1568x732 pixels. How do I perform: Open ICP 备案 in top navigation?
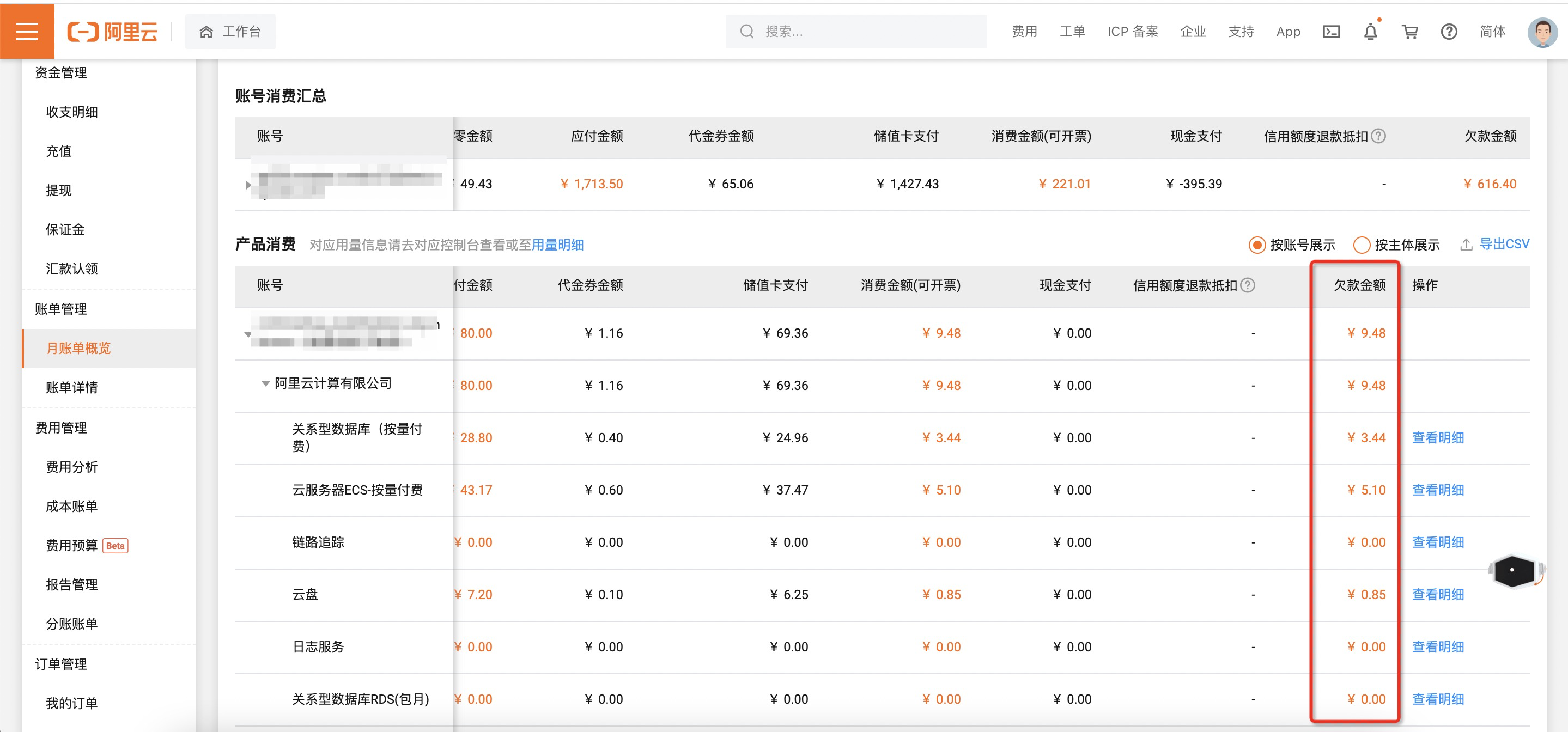pyautogui.click(x=1132, y=32)
